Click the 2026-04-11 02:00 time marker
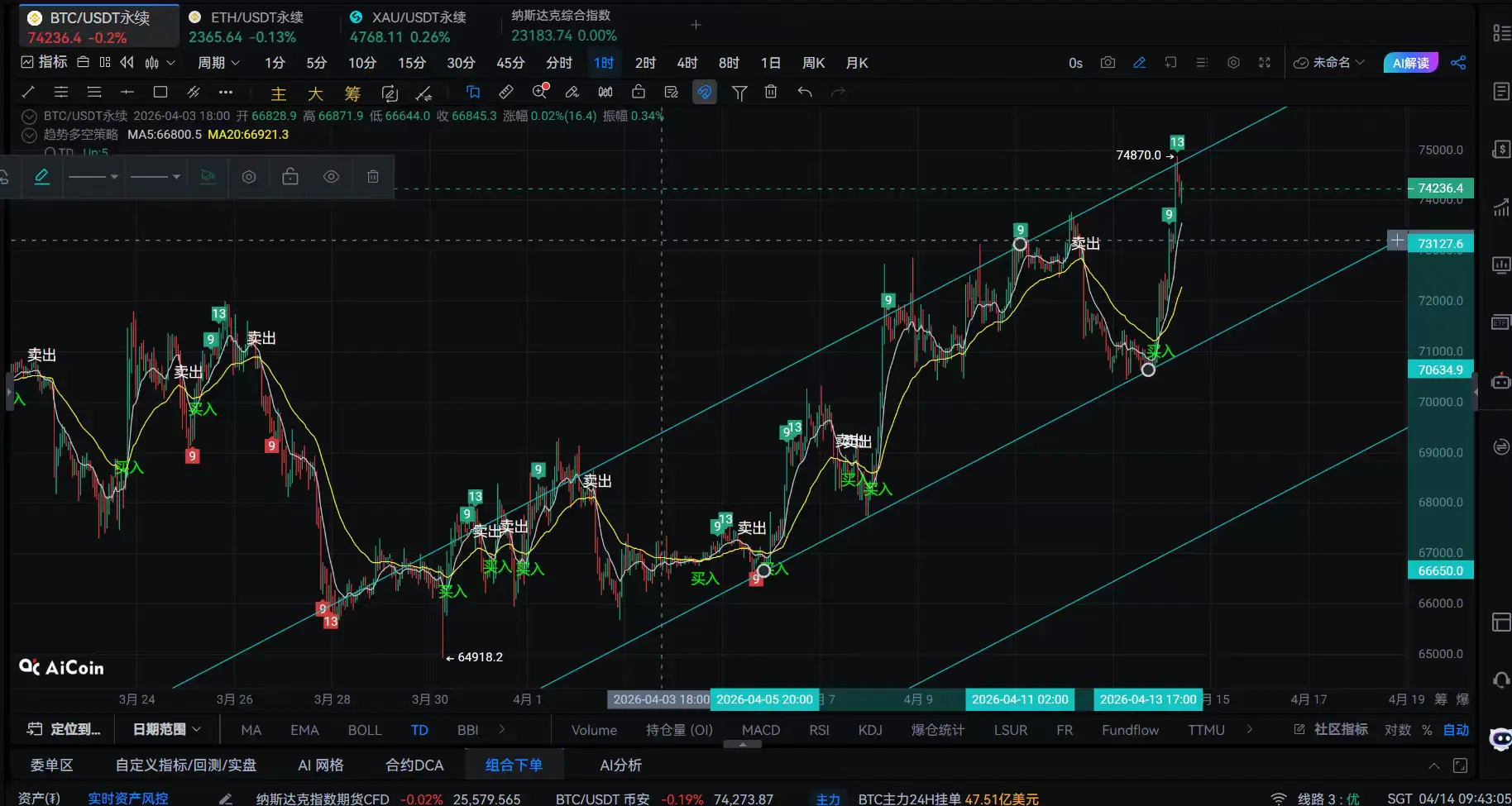 click(x=1020, y=699)
